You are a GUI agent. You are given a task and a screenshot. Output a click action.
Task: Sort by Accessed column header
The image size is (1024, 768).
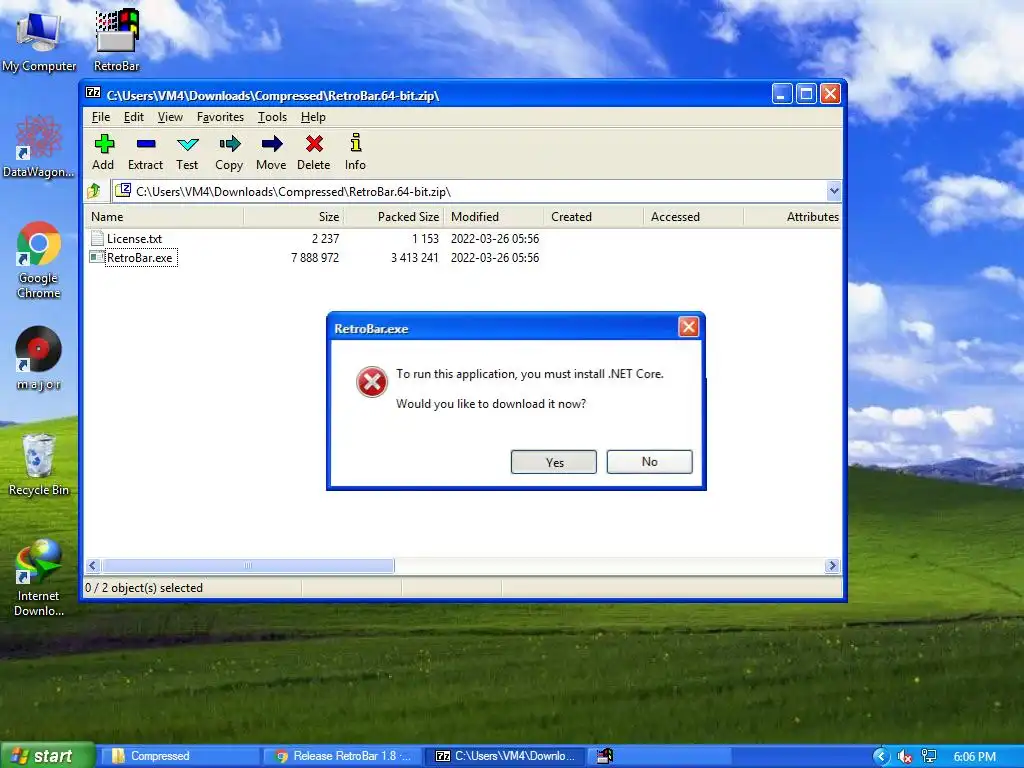694,217
